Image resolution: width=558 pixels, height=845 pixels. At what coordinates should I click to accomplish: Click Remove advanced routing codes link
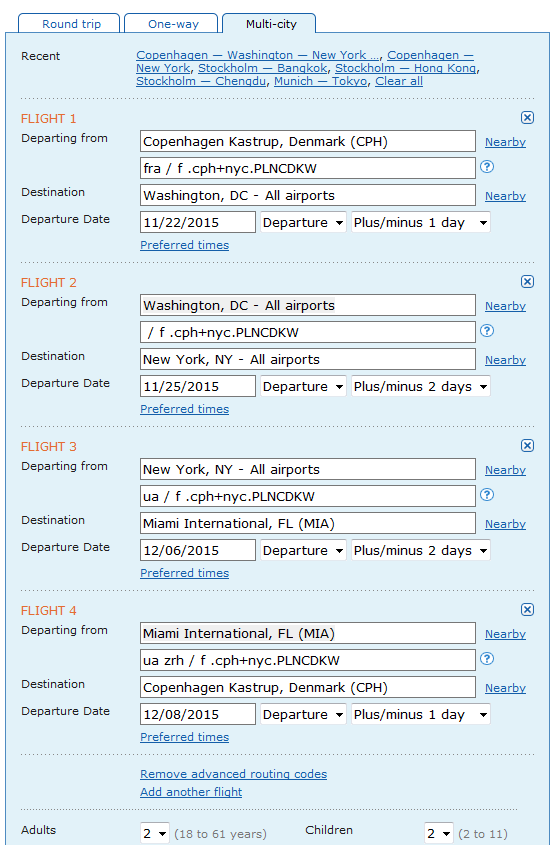[233, 774]
